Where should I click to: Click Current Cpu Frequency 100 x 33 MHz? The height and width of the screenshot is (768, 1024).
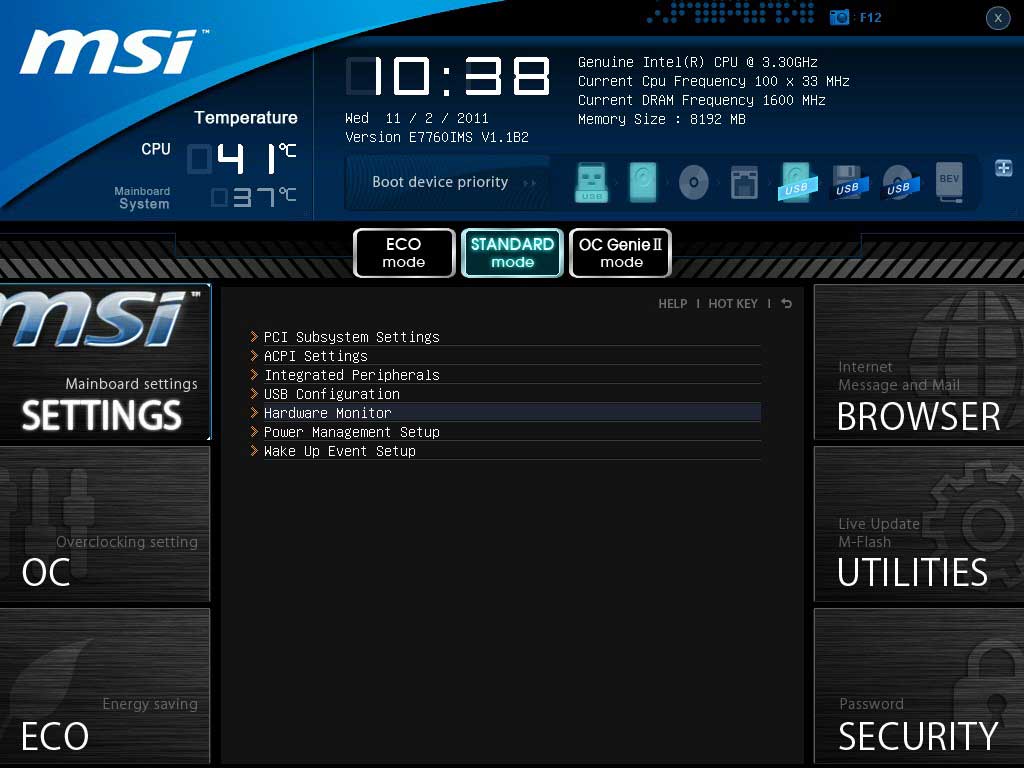(713, 81)
